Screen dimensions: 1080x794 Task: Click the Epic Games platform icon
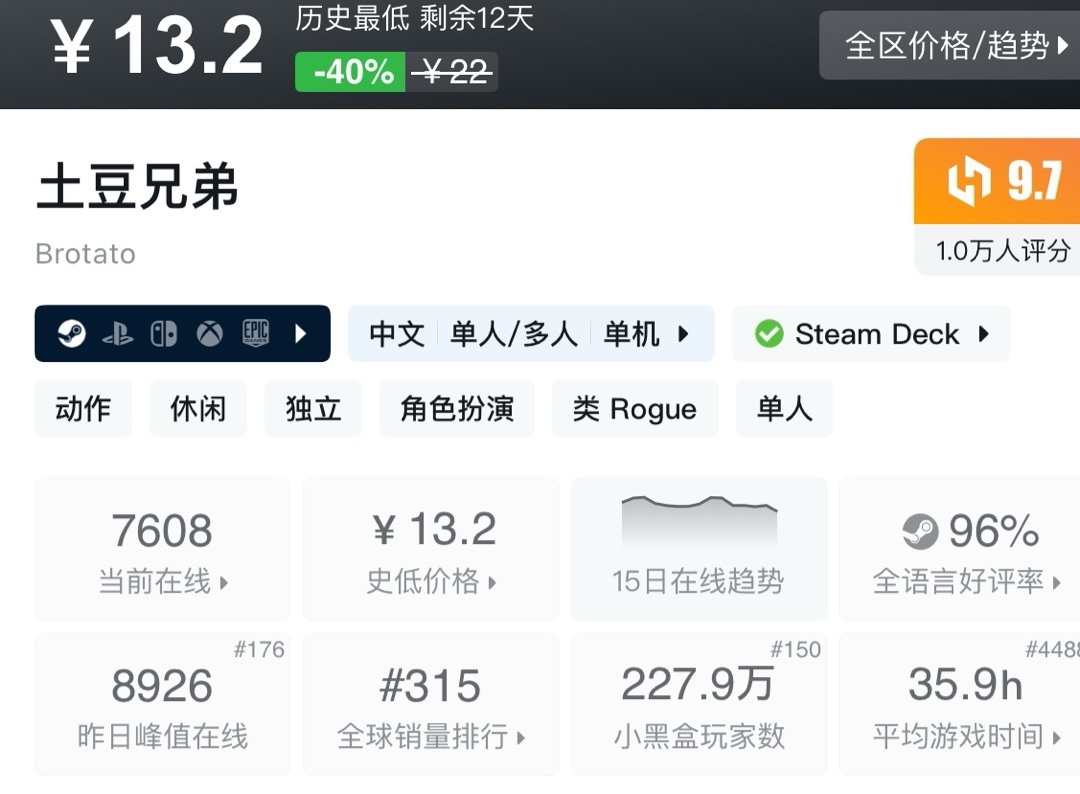click(x=256, y=334)
